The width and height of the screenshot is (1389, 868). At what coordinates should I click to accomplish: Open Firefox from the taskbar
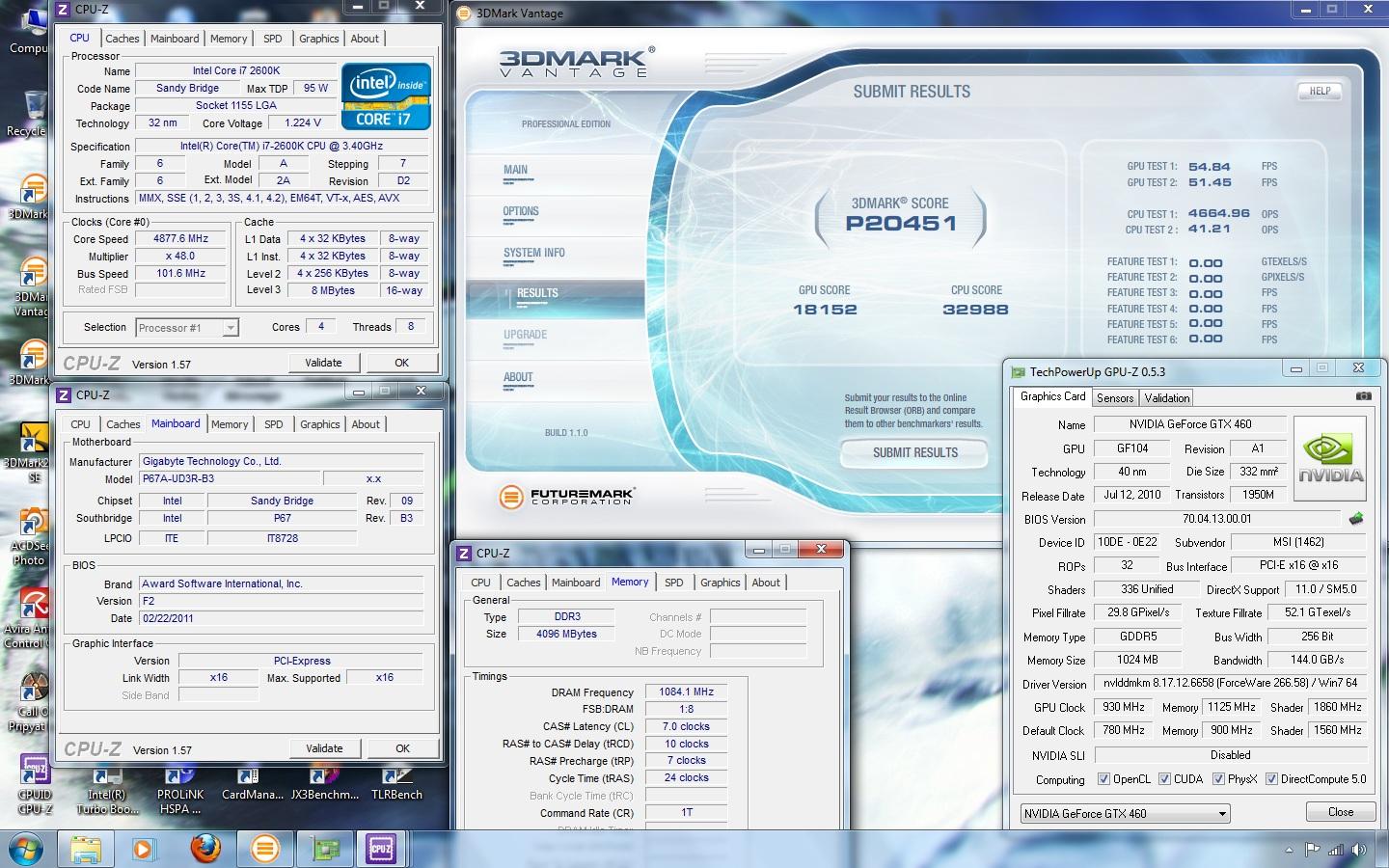(204, 850)
